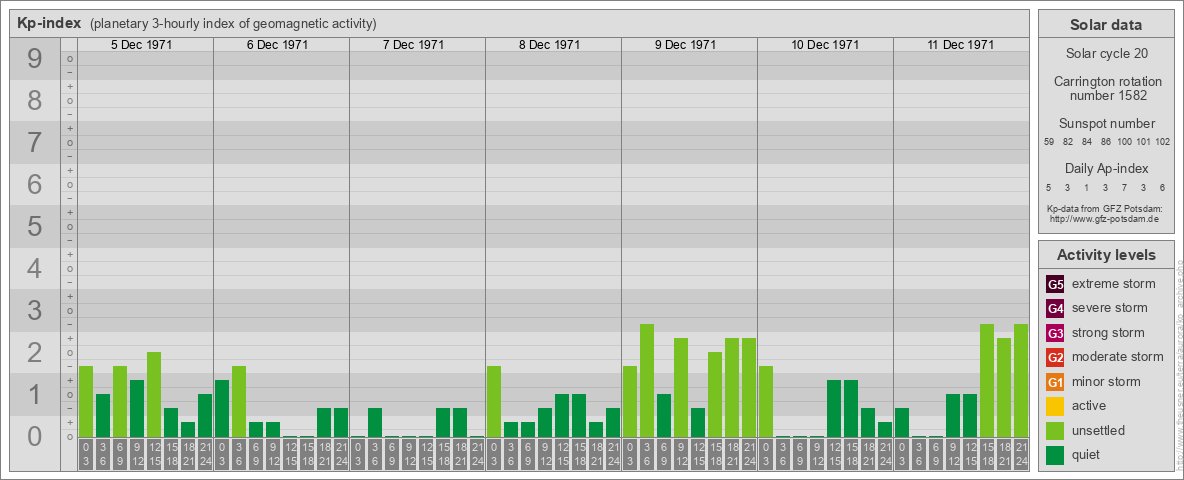Click the 0 3 time slot under 5 Dec
Viewport: 1184px width, 480px height.
click(x=85, y=455)
